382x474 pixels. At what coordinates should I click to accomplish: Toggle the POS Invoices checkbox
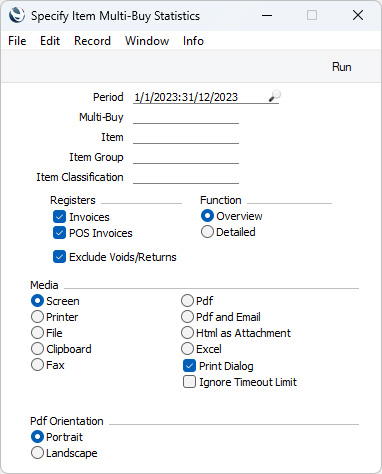pyautogui.click(x=59, y=233)
